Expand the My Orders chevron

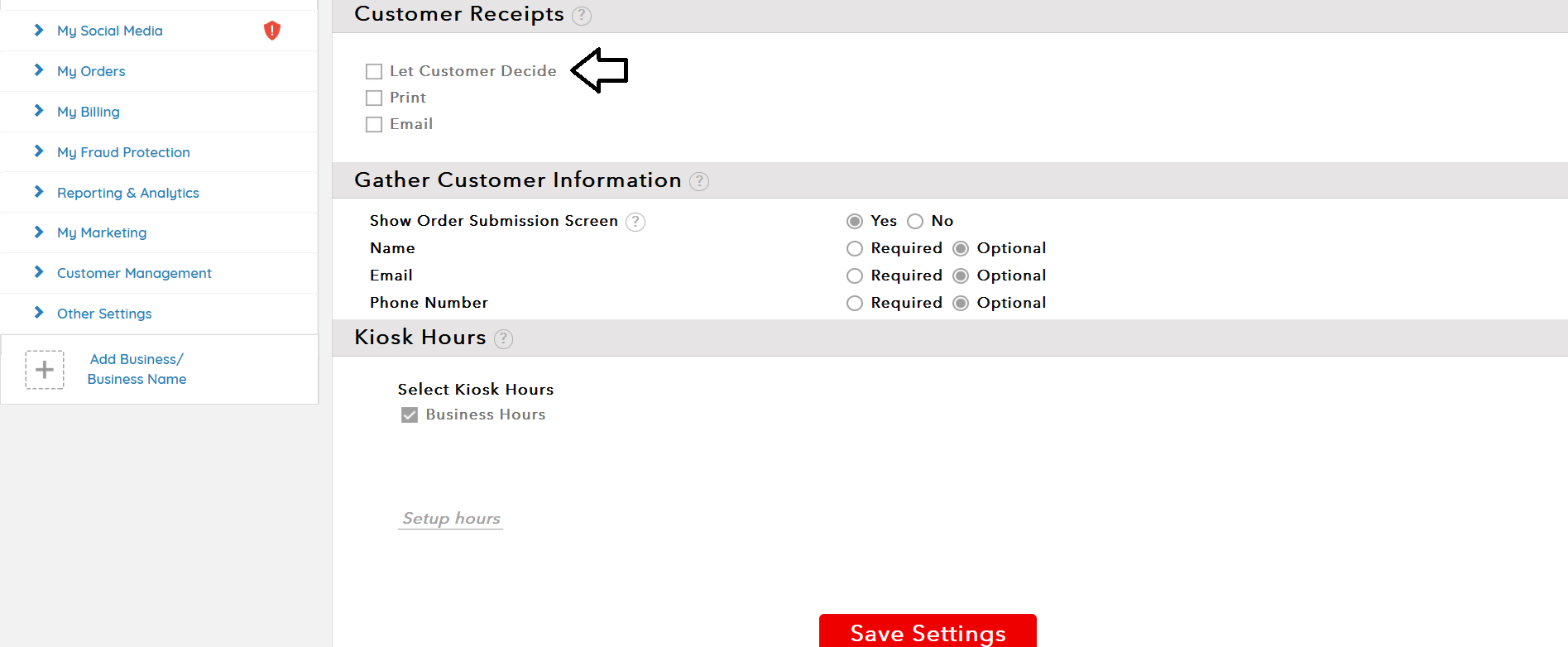click(x=38, y=70)
